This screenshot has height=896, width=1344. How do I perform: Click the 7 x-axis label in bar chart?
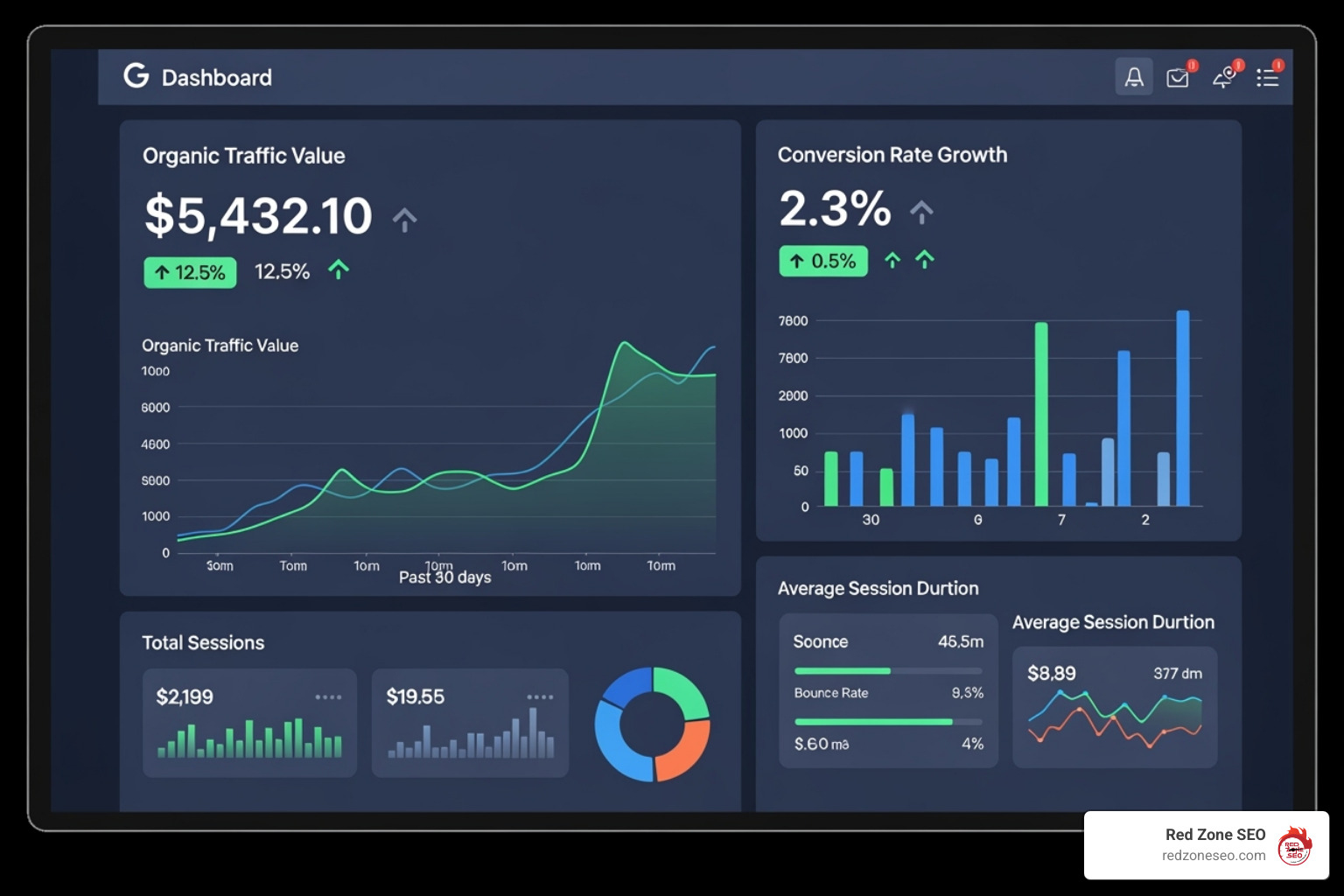(1061, 520)
